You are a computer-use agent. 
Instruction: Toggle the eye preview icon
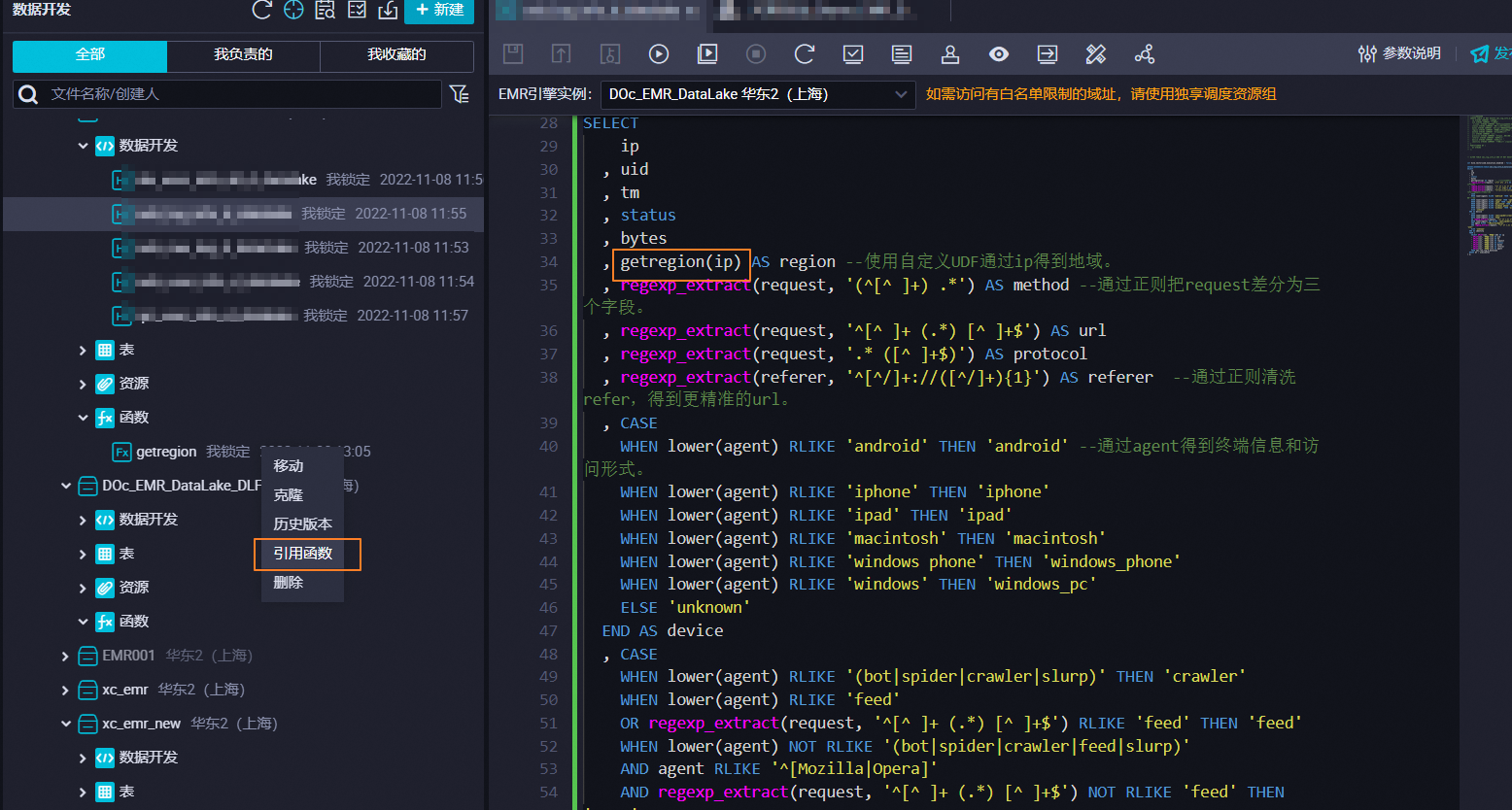[999, 54]
